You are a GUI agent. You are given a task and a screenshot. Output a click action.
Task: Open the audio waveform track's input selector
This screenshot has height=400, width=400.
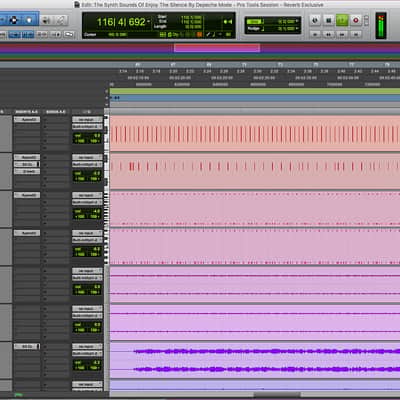click(87, 346)
